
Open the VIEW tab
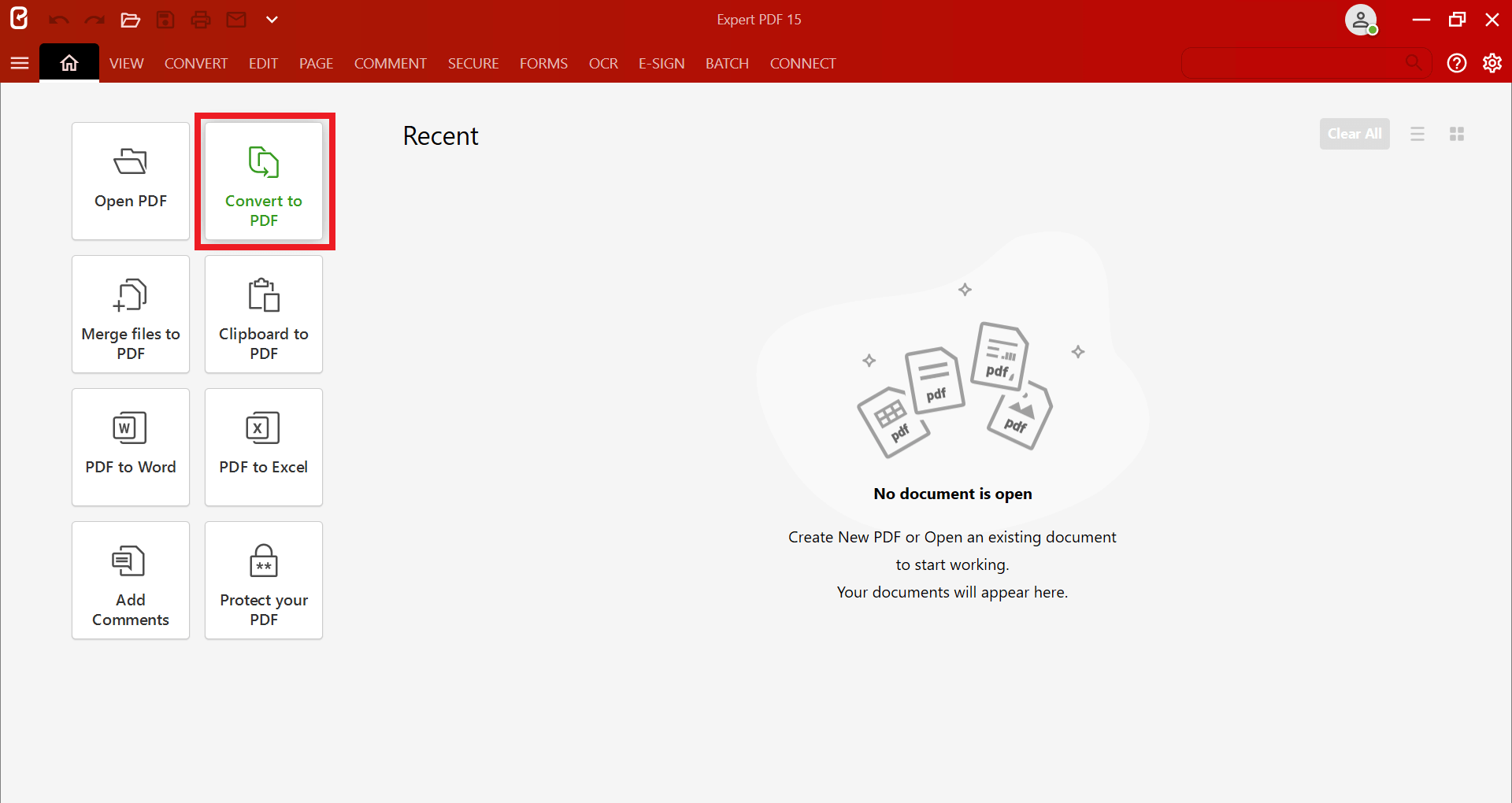[127, 63]
